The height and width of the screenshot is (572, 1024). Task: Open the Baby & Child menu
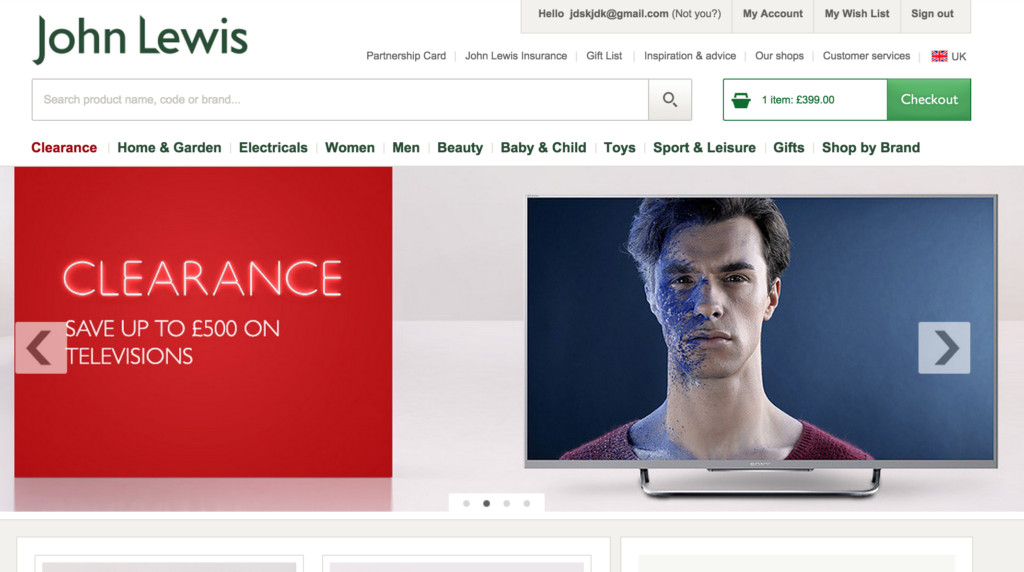pyautogui.click(x=543, y=148)
